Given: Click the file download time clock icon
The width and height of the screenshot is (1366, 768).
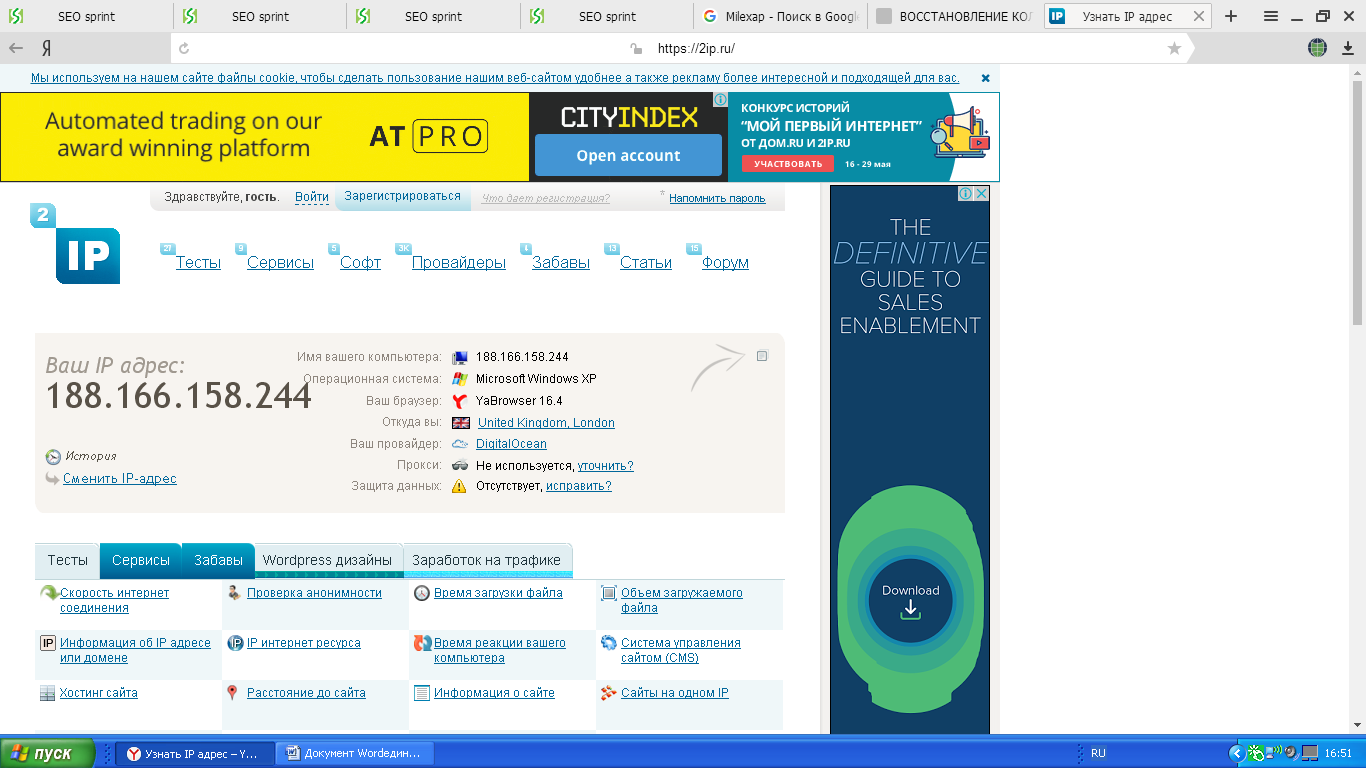Looking at the screenshot, I should [422, 593].
